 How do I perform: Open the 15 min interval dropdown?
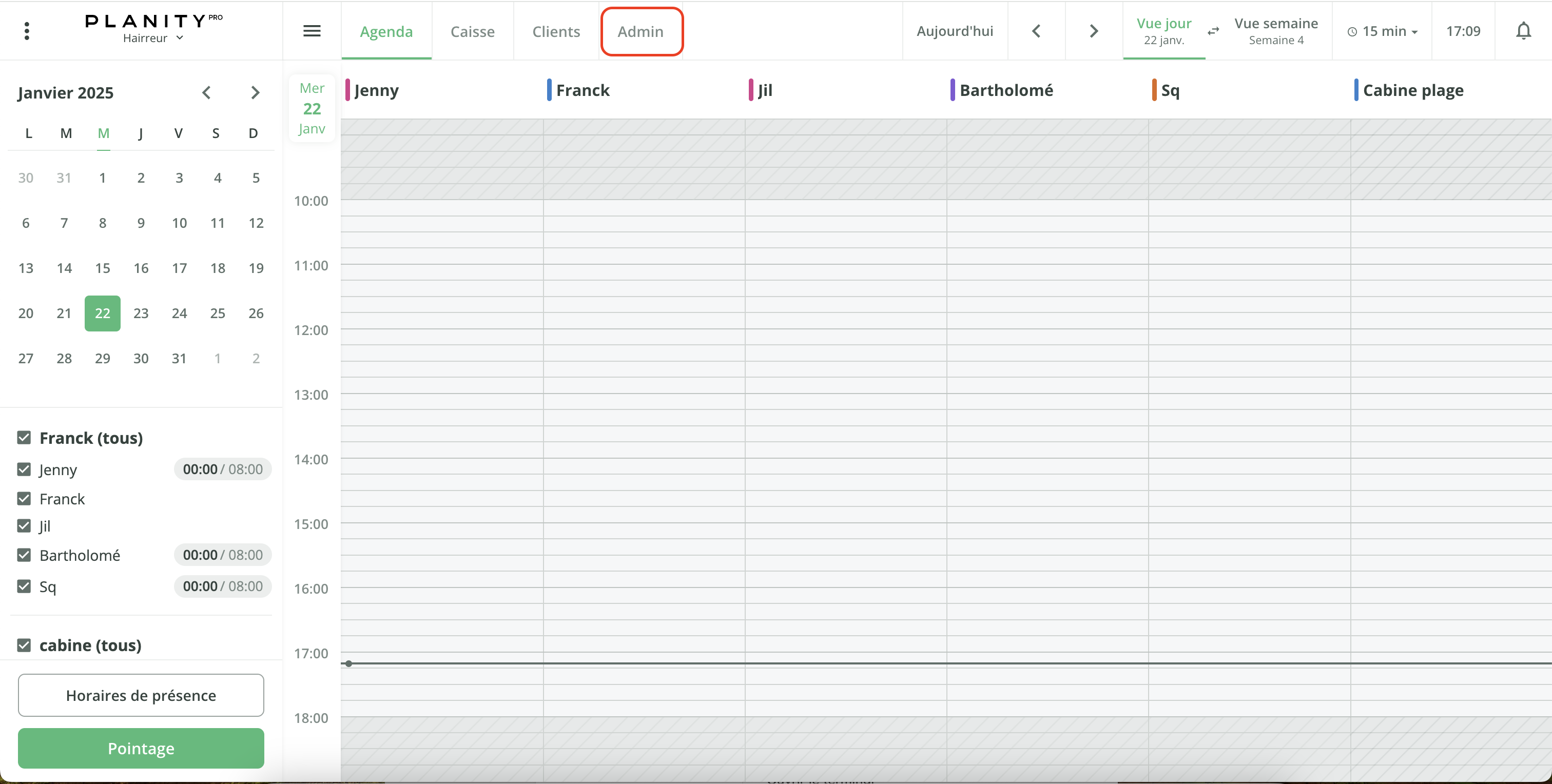tap(1382, 31)
